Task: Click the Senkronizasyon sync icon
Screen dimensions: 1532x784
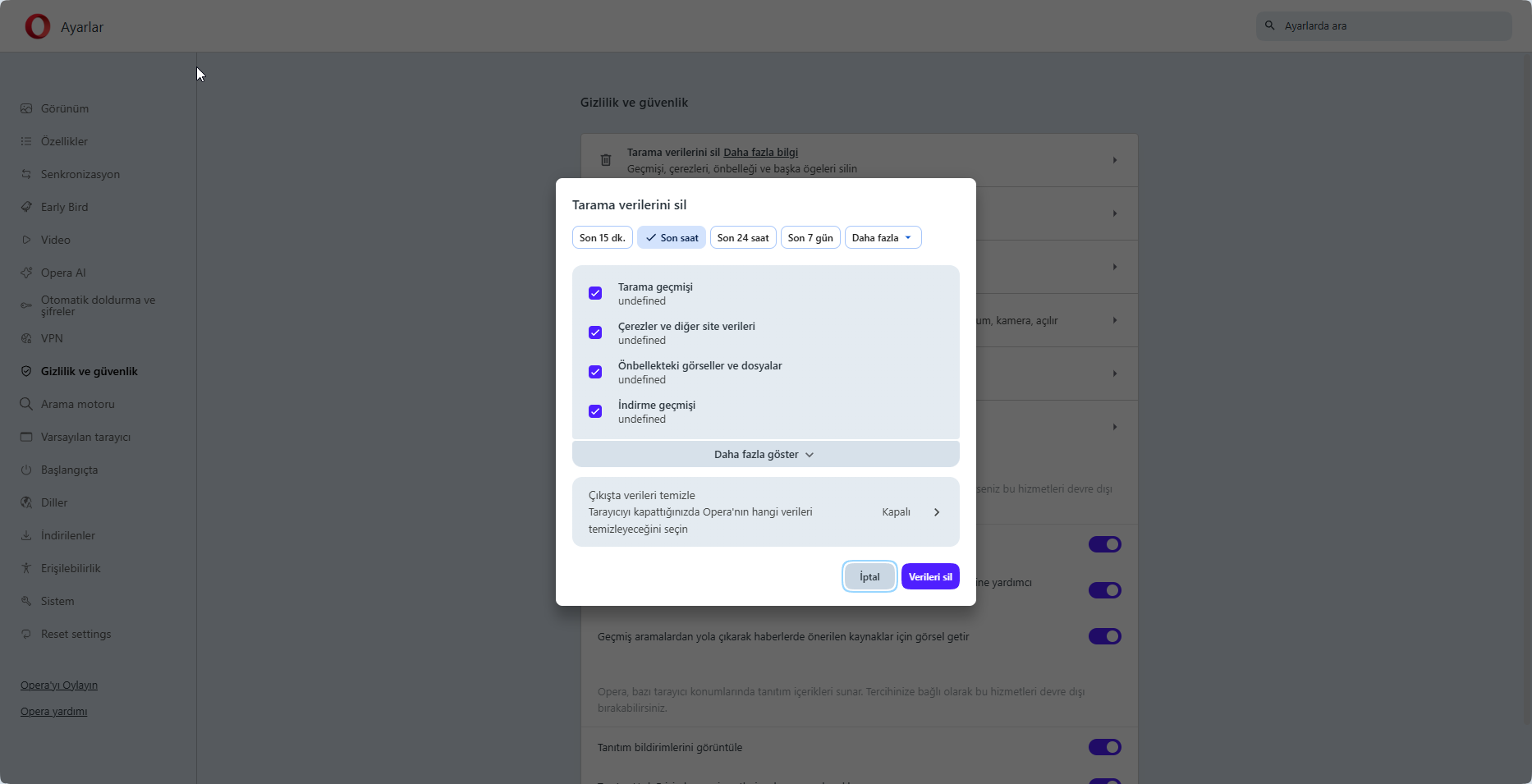Action: [26, 174]
